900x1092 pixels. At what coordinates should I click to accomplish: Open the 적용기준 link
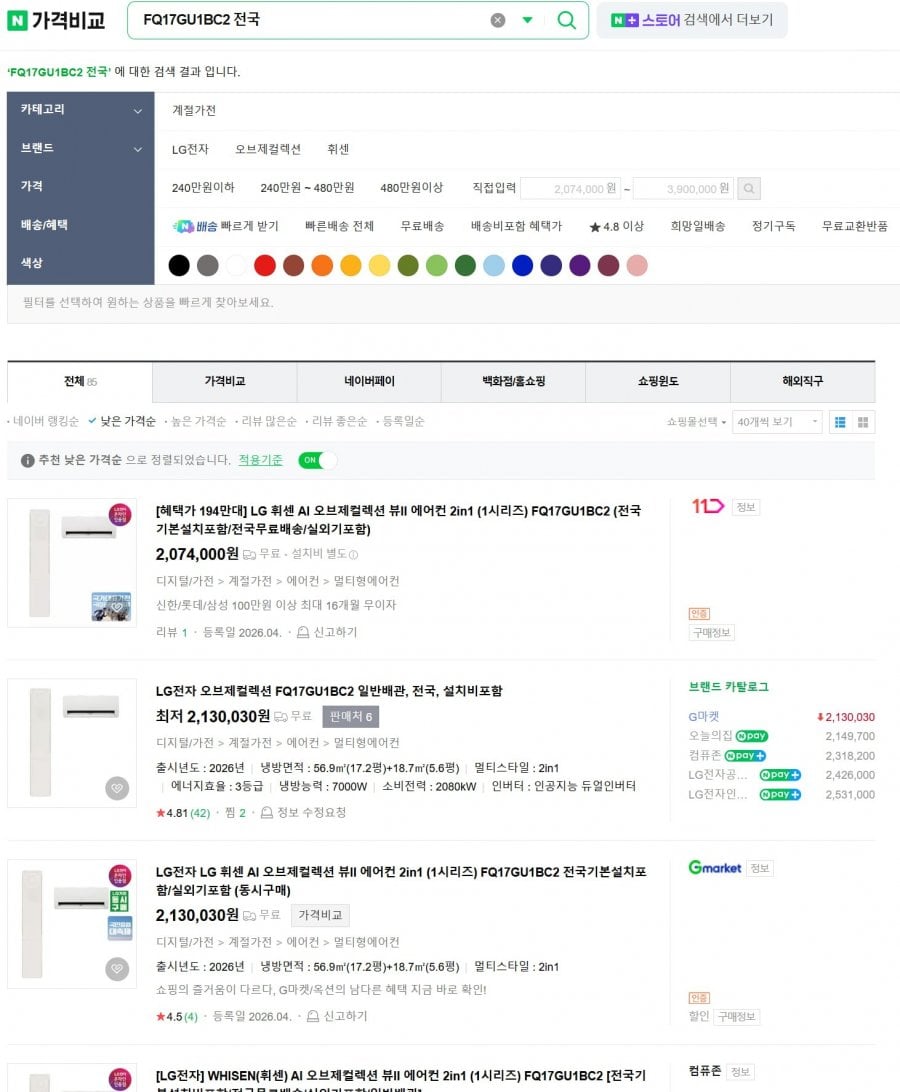point(261,460)
